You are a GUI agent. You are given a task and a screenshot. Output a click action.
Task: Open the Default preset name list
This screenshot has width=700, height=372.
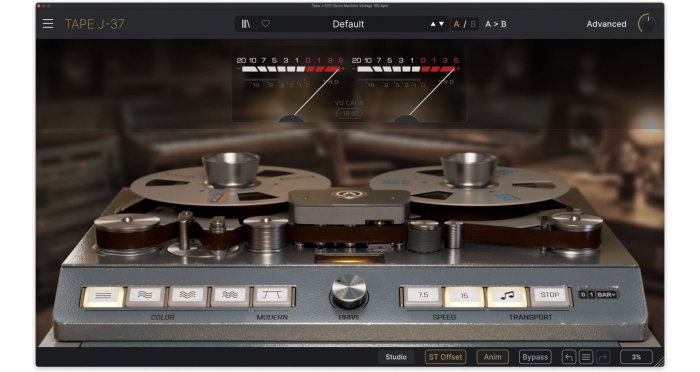click(x=348, y=24)
